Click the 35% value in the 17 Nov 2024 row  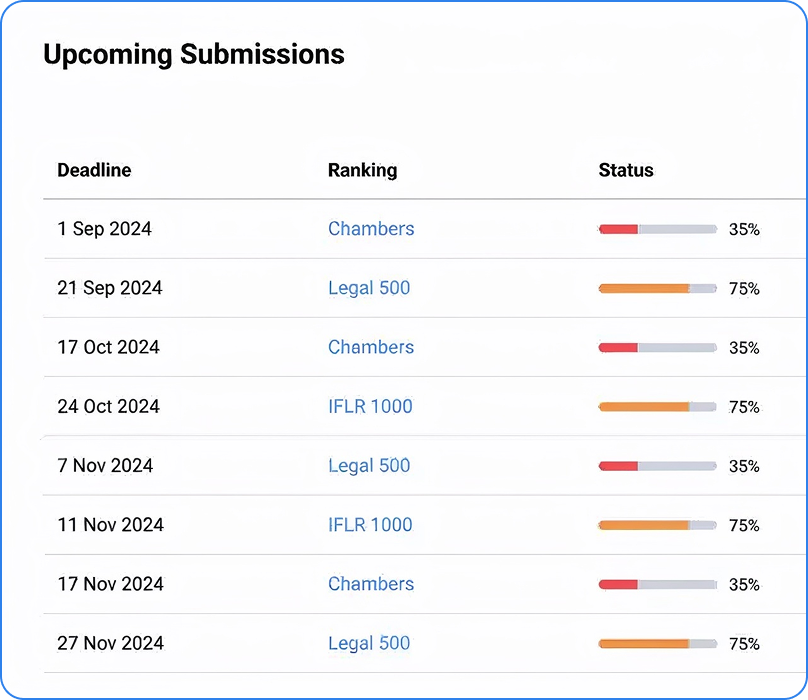(744, 585)
